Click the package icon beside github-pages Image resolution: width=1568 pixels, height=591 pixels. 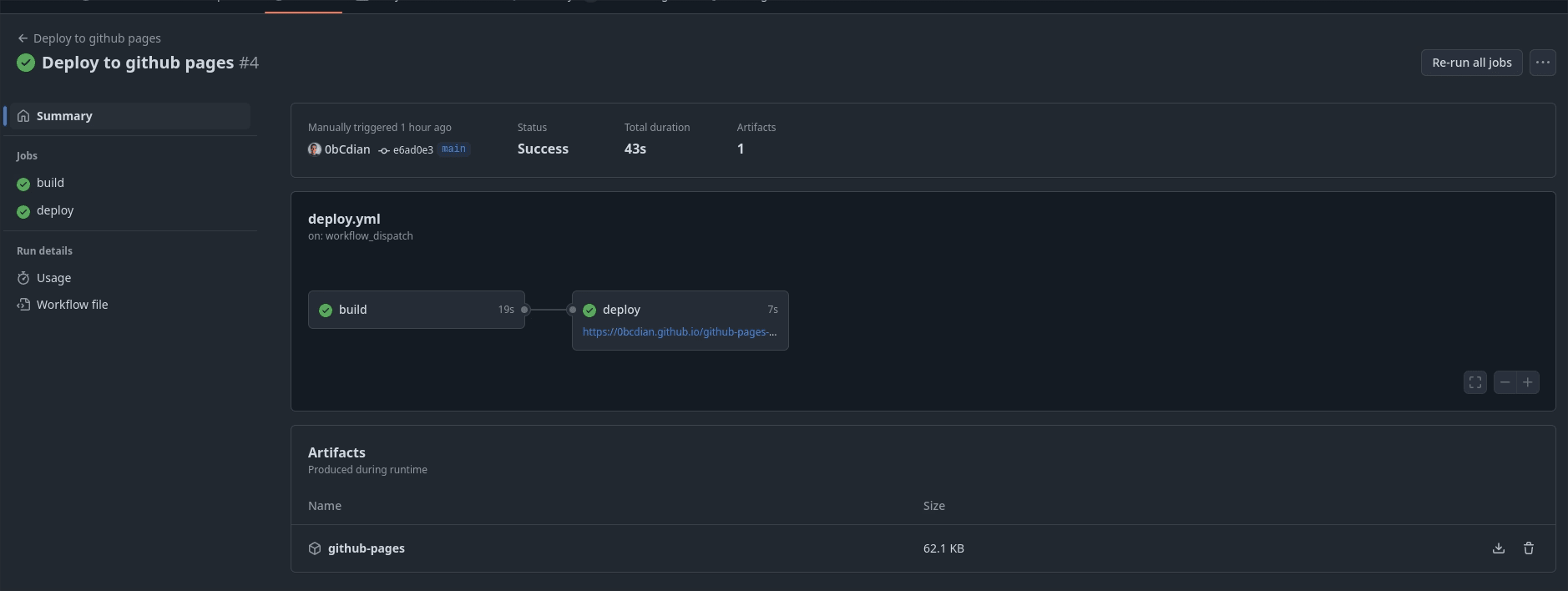315,548
